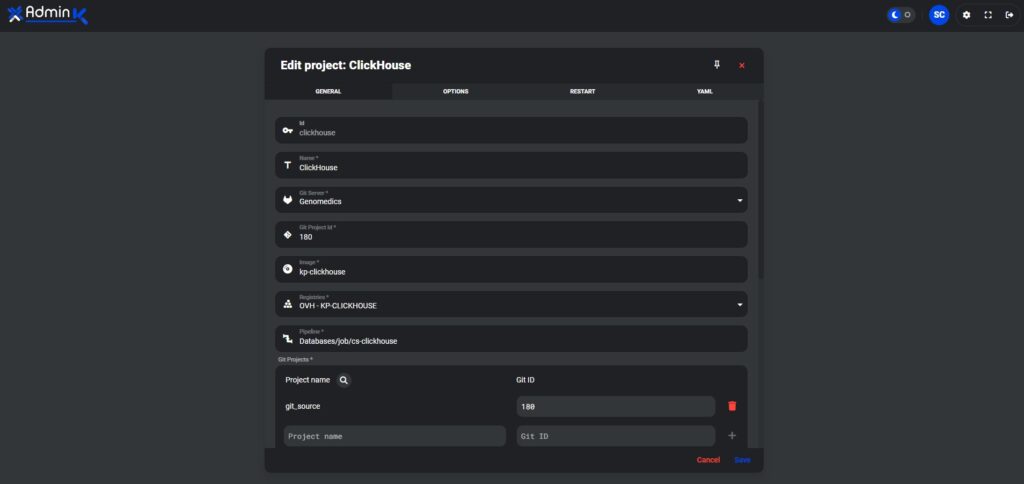Click the registries stack icon
Screen dimensions: 1024x484
click(287, 304)
